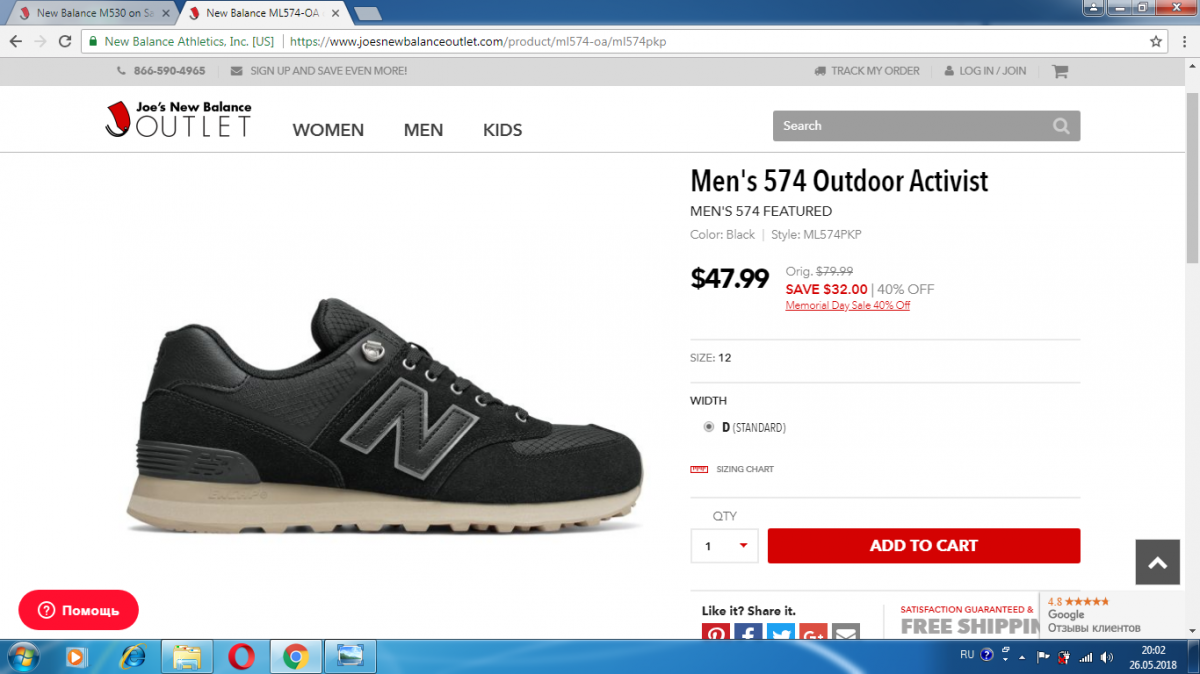The image size is (1200, 674).
Task: Open the KIDS navigation menu
Action: 503,130
